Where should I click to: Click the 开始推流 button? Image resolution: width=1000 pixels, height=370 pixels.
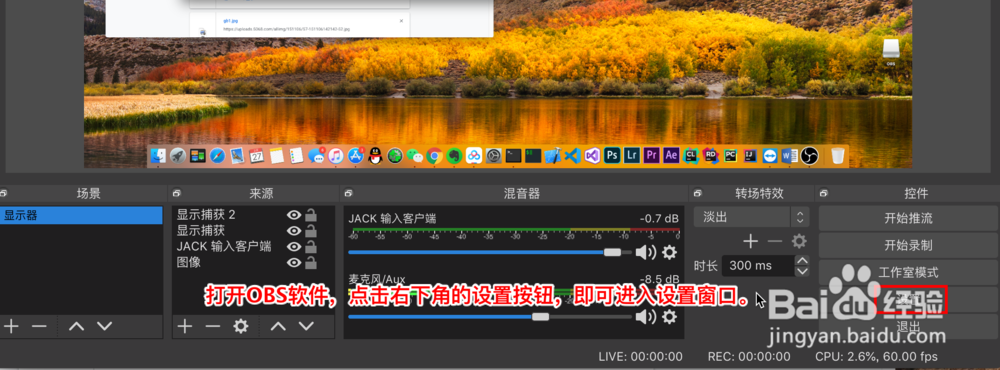coord(908,218)
